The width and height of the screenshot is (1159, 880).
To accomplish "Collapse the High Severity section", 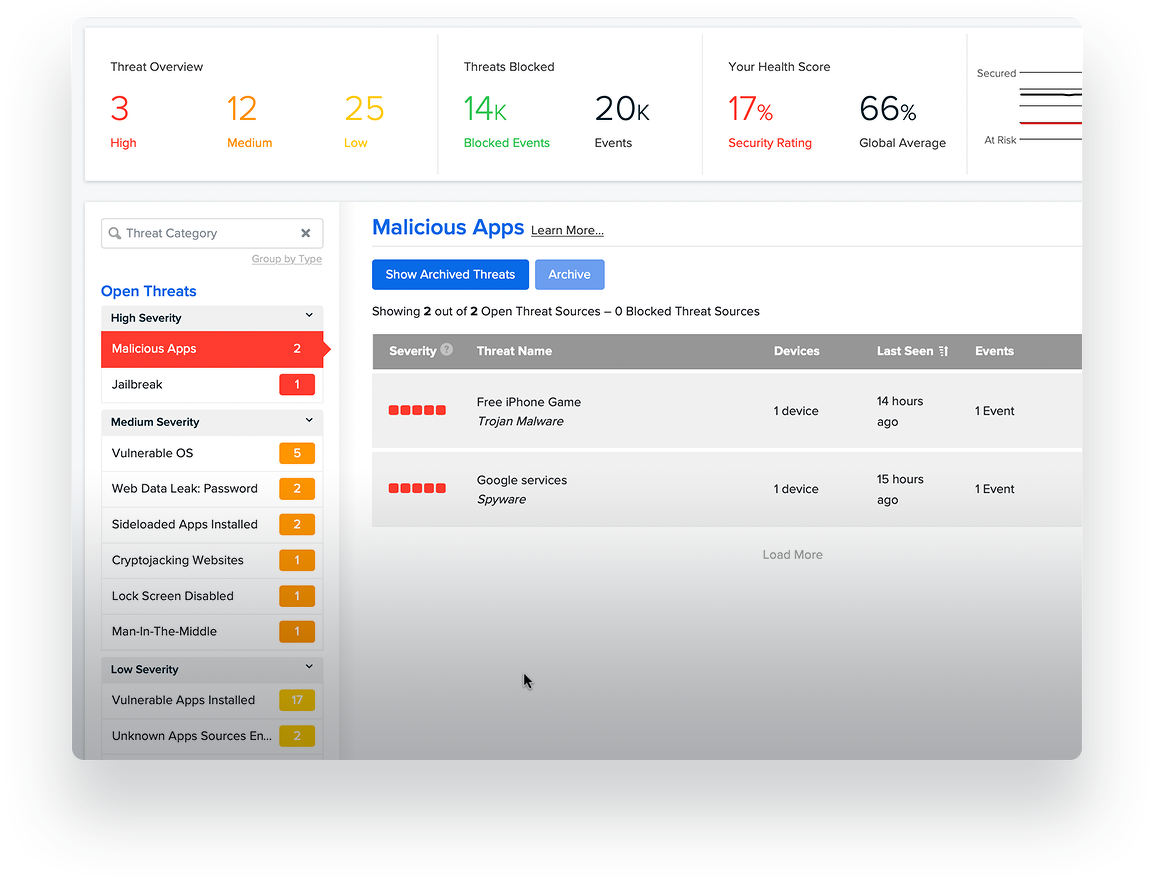I will click(x=309, y=315).
